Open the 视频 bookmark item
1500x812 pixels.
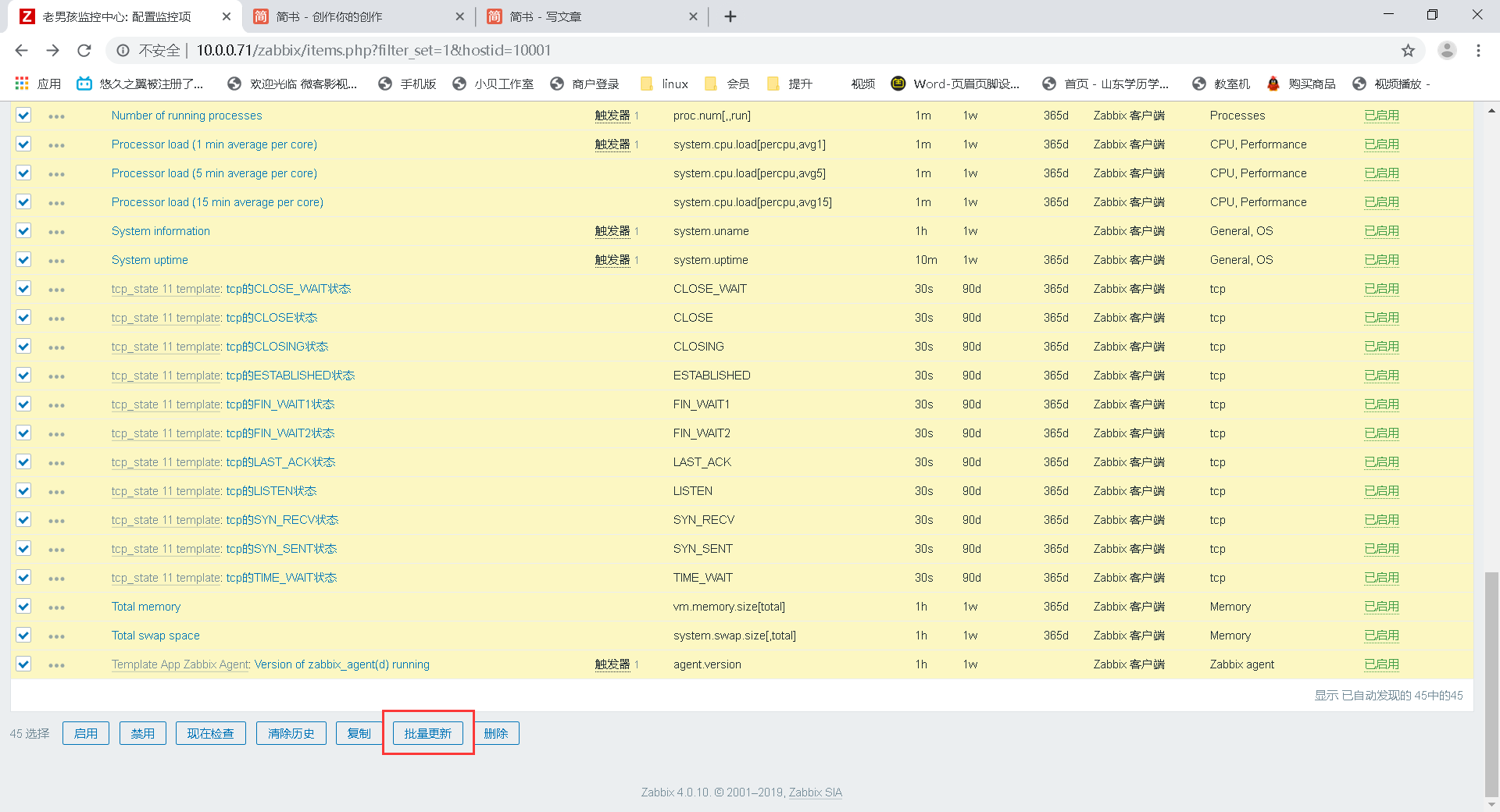[862, 84]
